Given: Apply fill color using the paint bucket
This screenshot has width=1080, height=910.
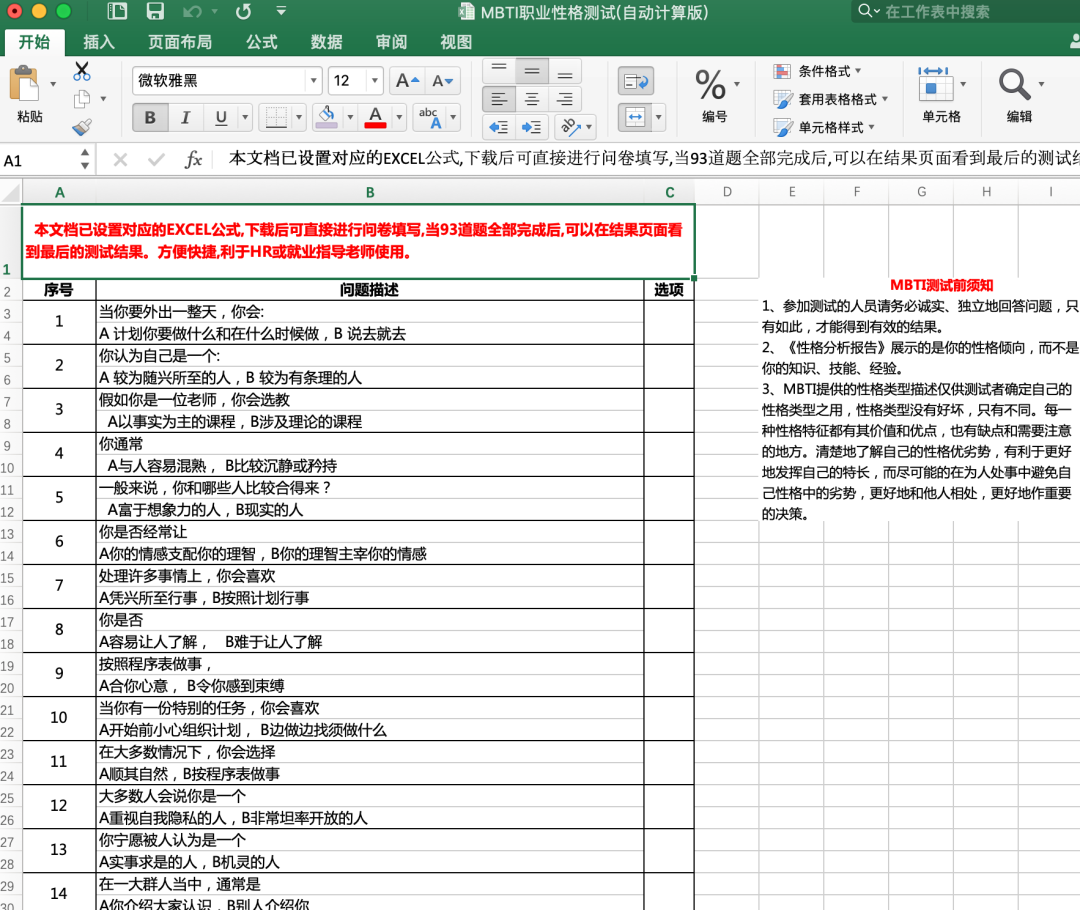Looking at the screenshot, I should coord(326,117).
